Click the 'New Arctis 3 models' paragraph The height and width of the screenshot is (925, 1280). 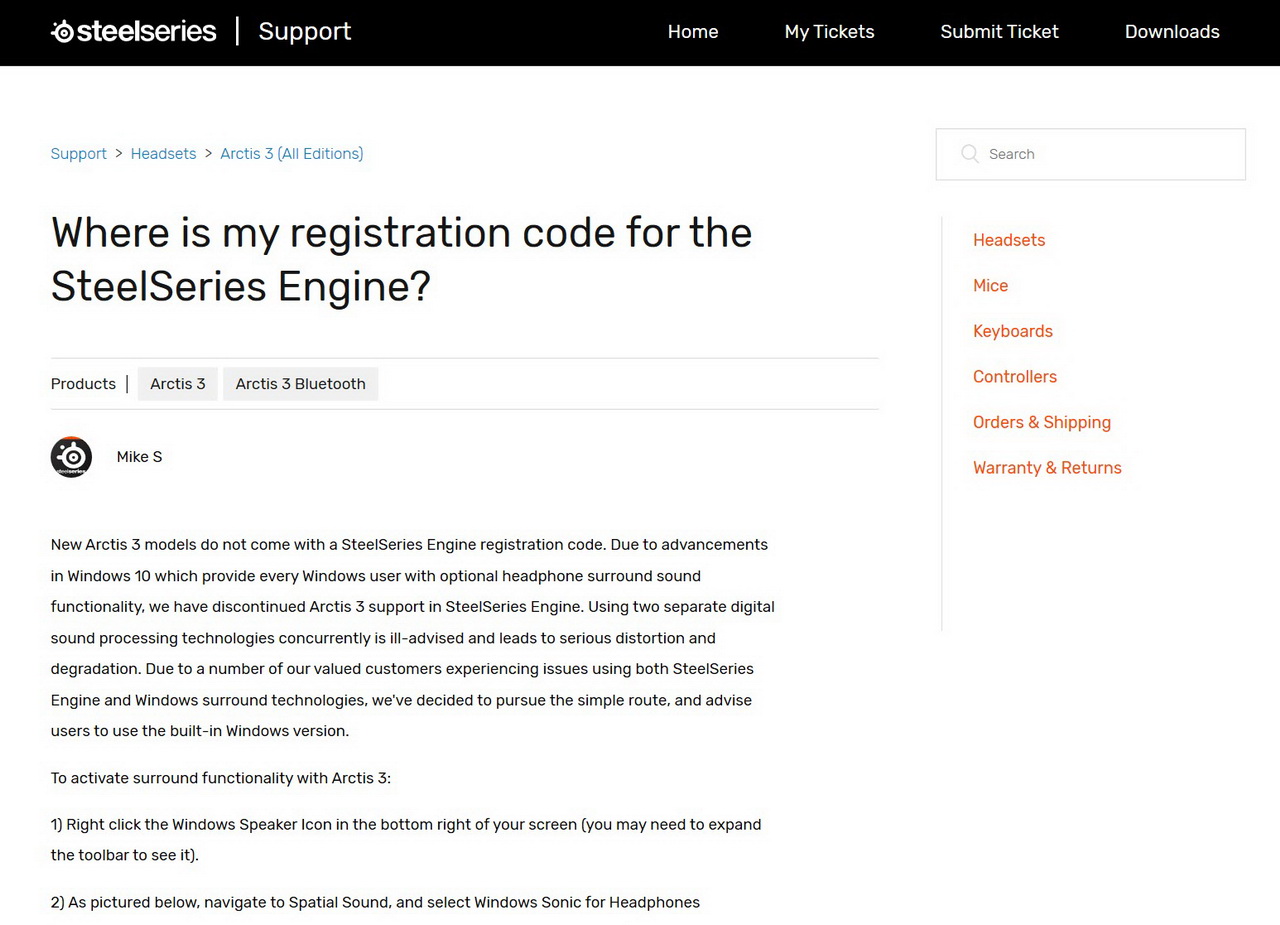click(413, 638)
